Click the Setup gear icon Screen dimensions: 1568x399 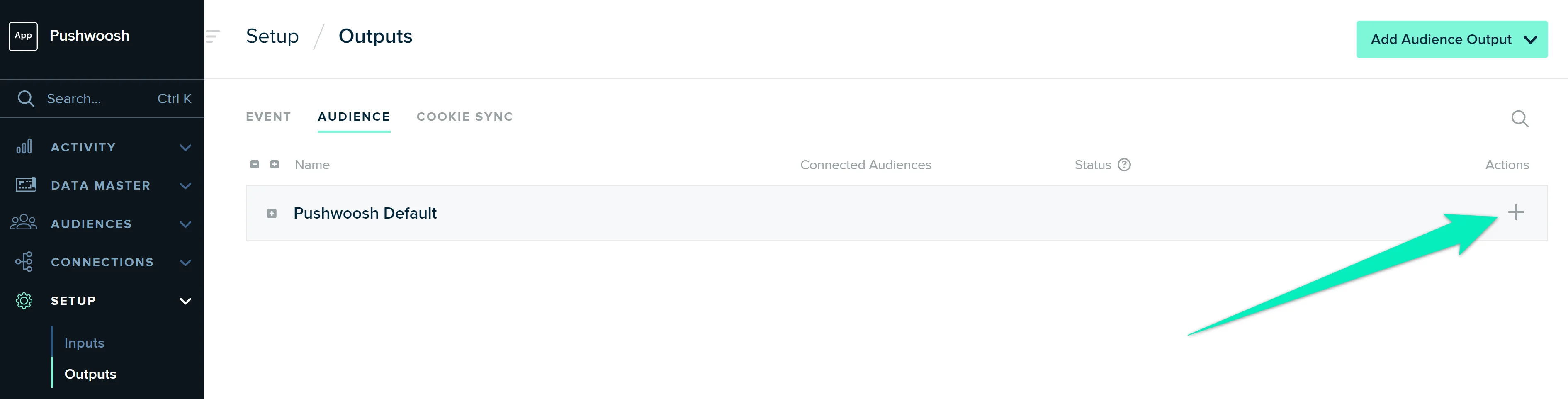click(x=24, y=300)
